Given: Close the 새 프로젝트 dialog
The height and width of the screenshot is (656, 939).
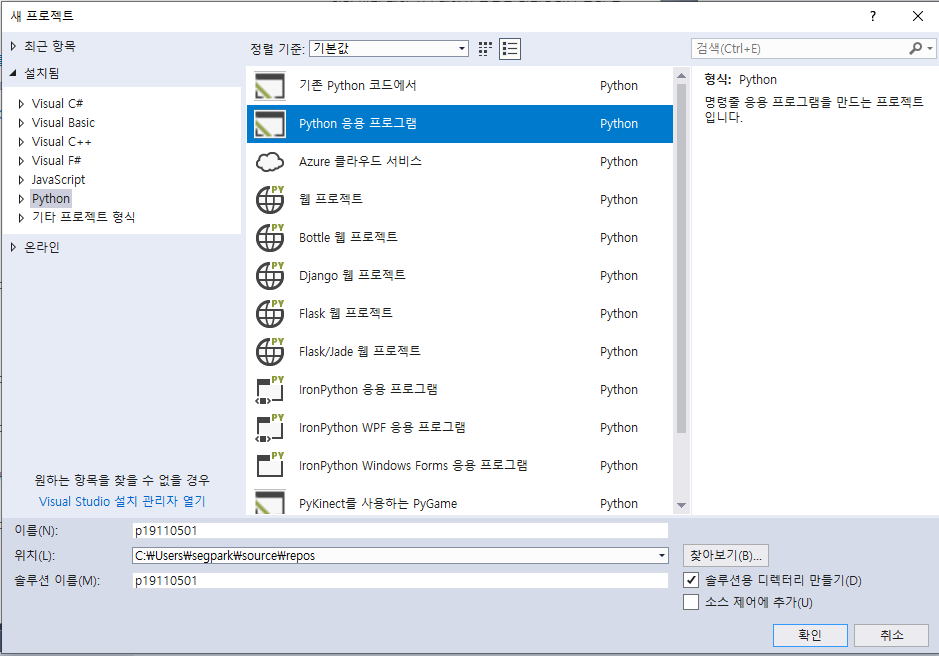Looking at the screenshot, I should point(917,16).
